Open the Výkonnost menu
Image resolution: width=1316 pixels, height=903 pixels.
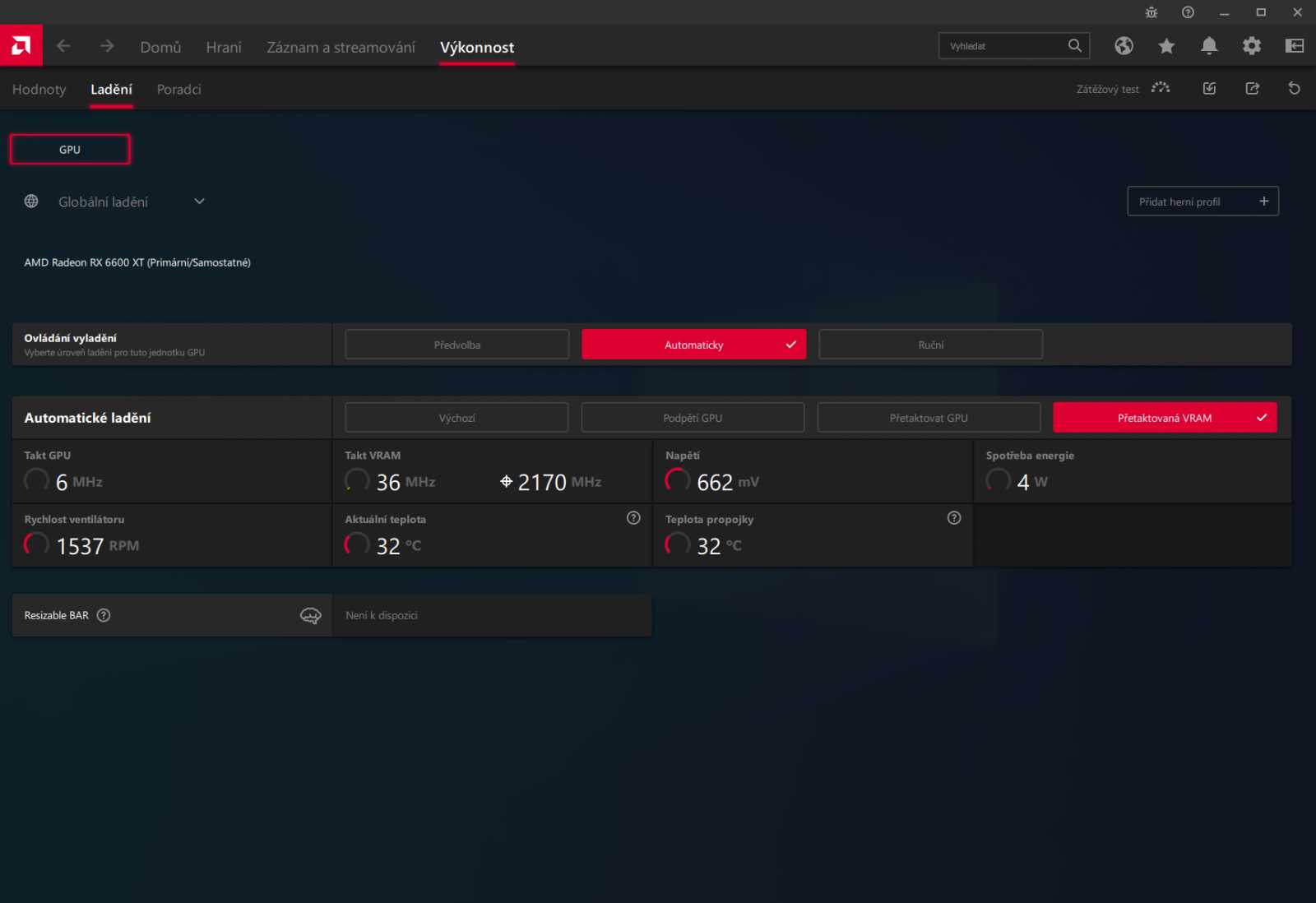point(477,47)
